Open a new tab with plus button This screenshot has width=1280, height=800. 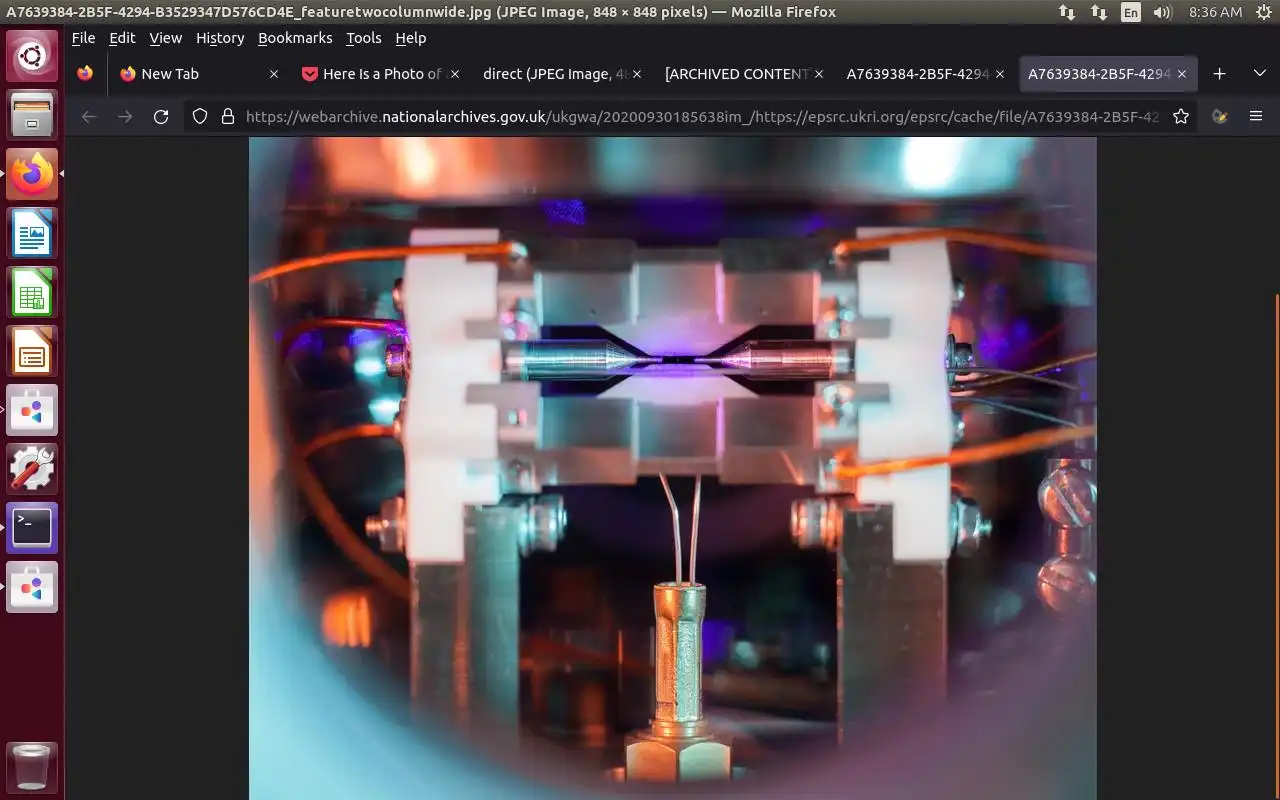tap(1219, 73)
